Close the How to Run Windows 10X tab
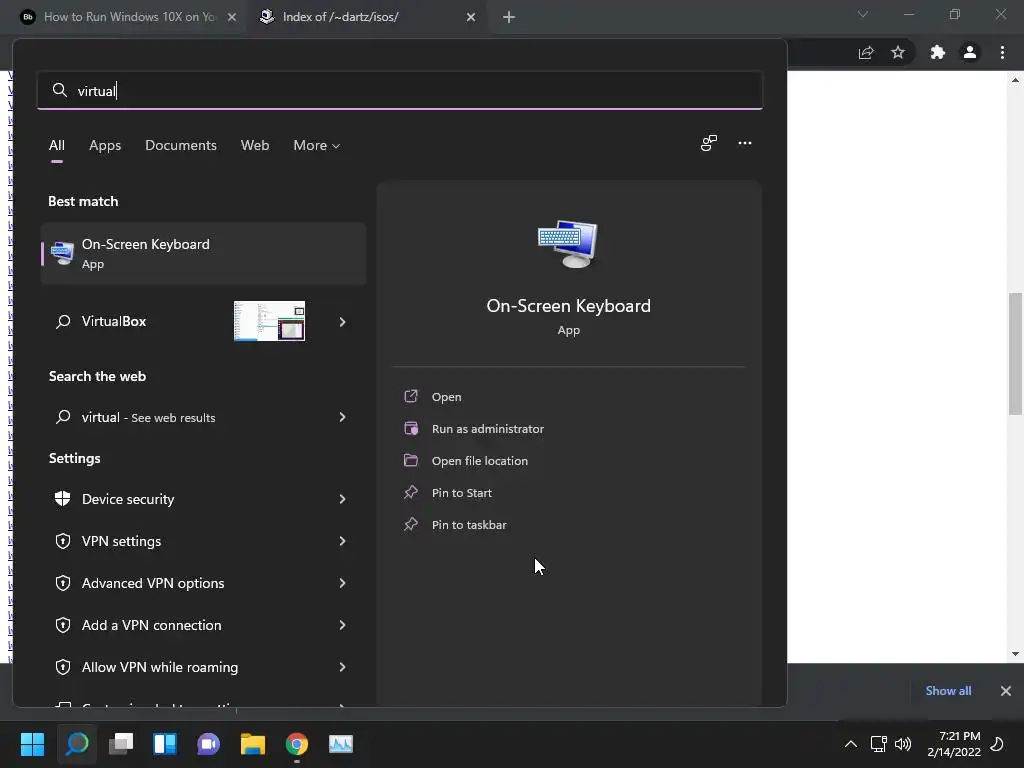This screenshot has width=1024, height=768. (x=232, y=17)
